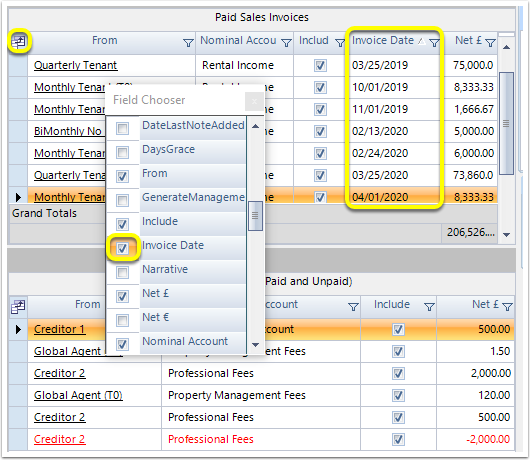Expand the Creditor 1 row indicator arrow
Image resolution: width=530 pixels, height=460 pixels.
[x=18, y=329]
